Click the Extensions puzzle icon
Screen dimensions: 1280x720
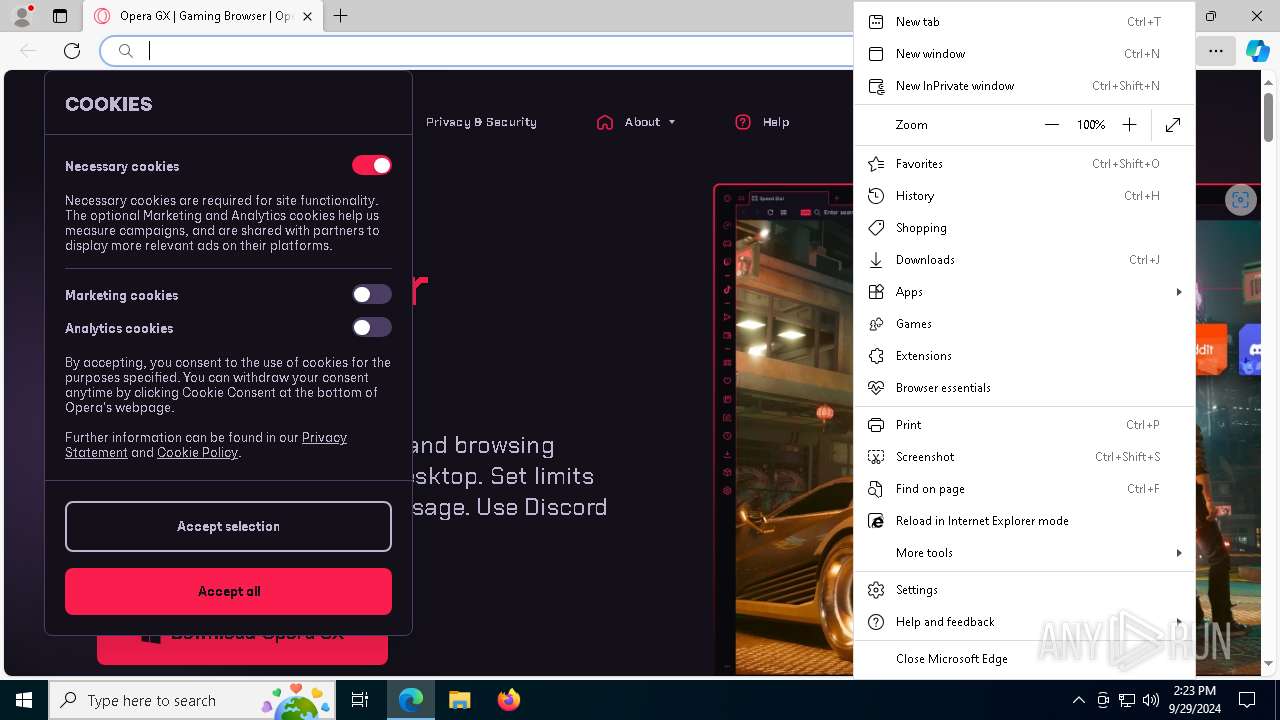click(x=876, y=356)
